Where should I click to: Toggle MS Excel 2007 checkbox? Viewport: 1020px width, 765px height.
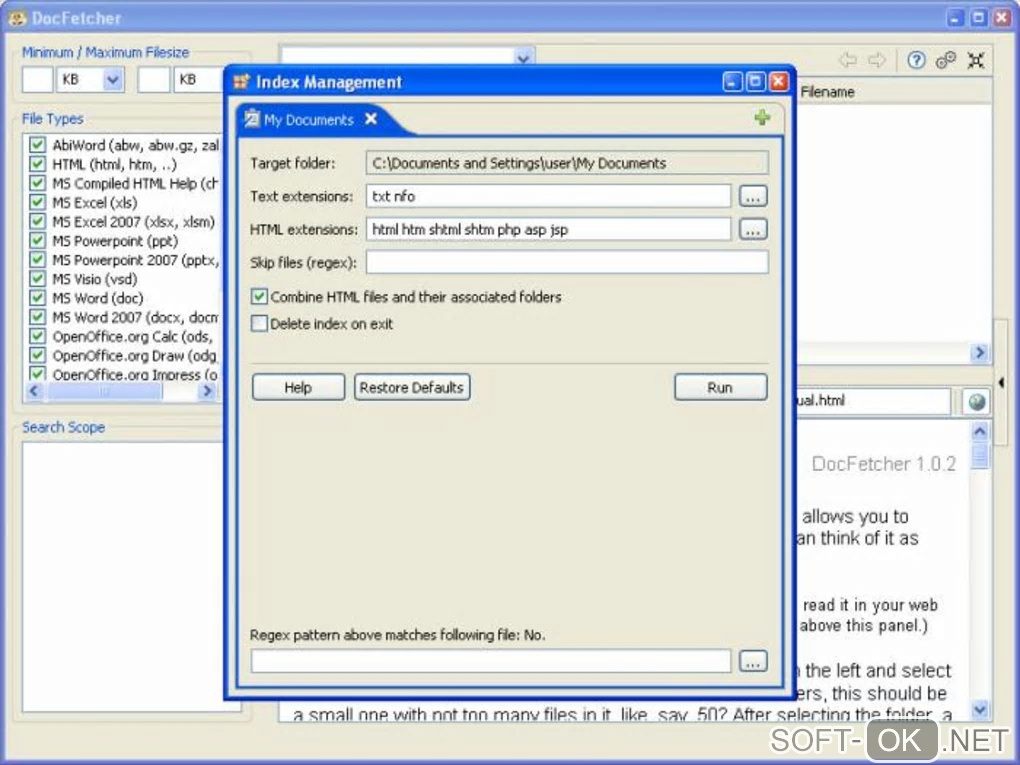[x=38, y=221]
